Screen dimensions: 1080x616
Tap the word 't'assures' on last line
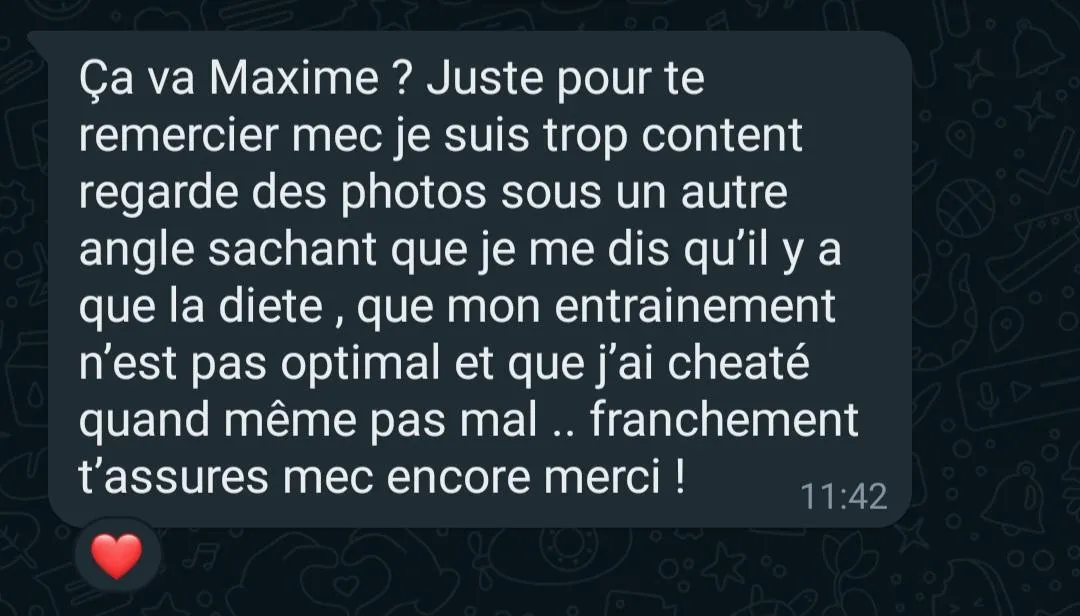[174, 477]
